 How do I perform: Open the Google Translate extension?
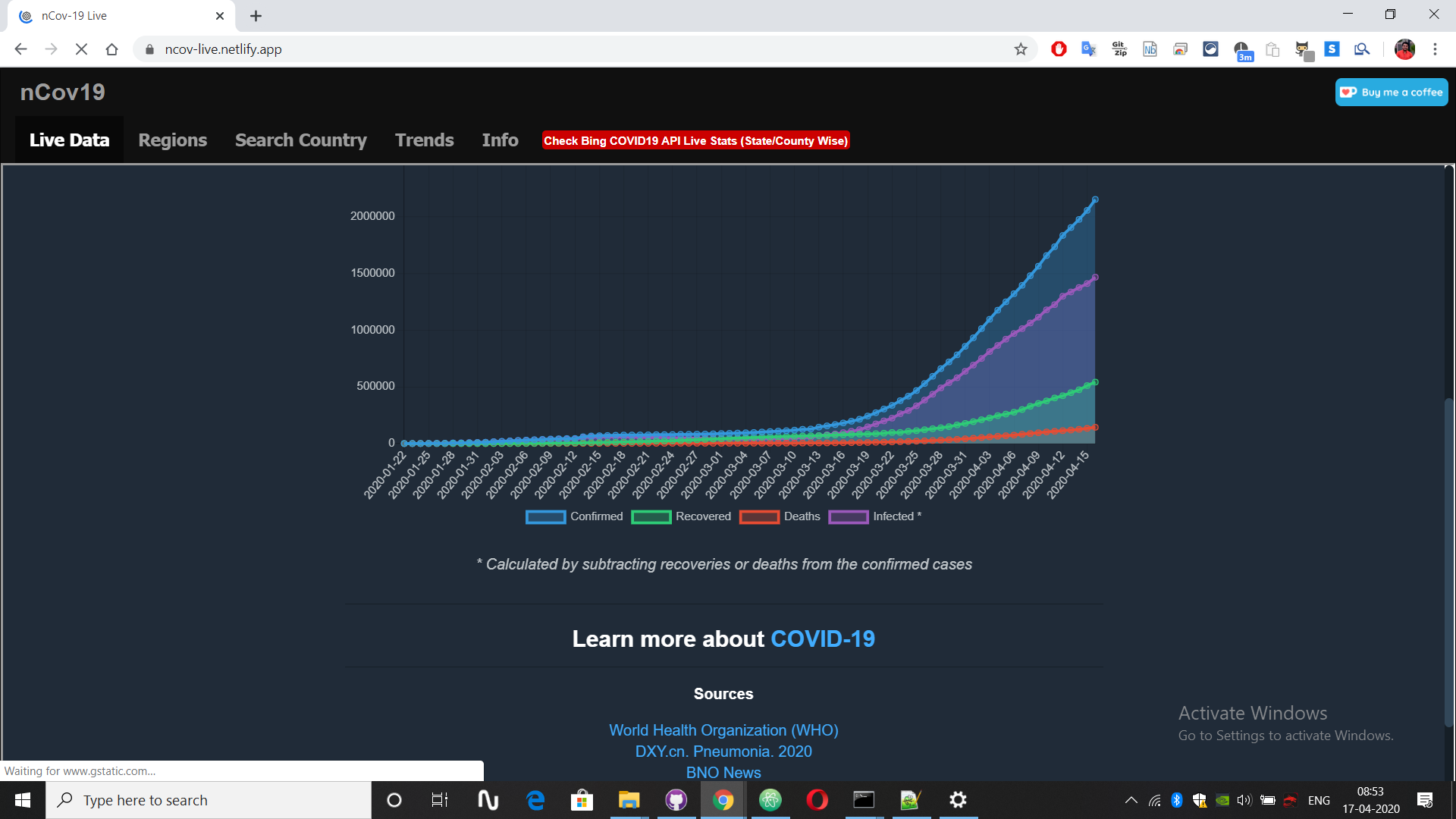pyautogui.click(x=1090, y=49)
